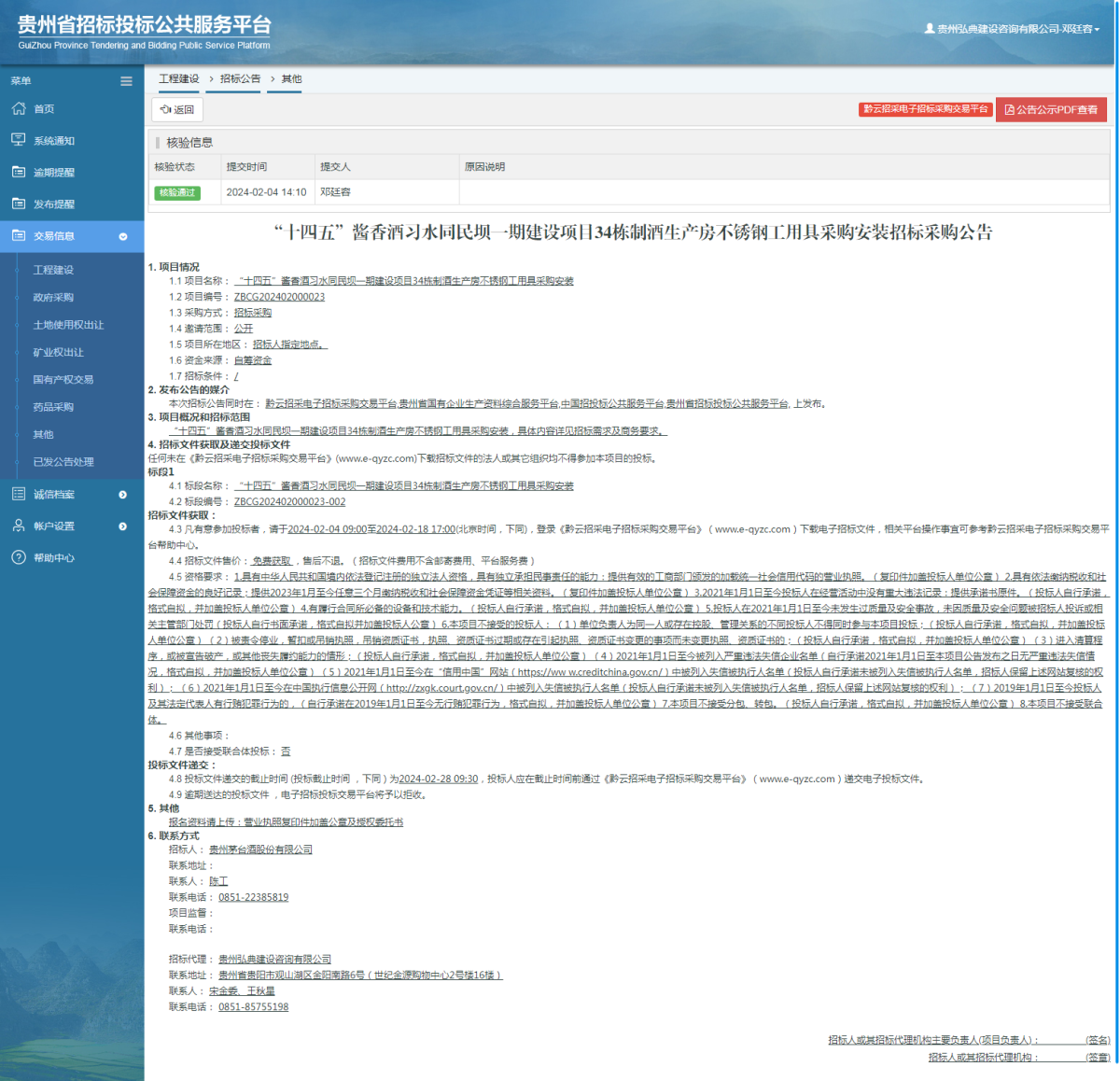Select the 诚信档案 archive icon
This screenshot has width=1120, height=1081.
click(18, 494)
